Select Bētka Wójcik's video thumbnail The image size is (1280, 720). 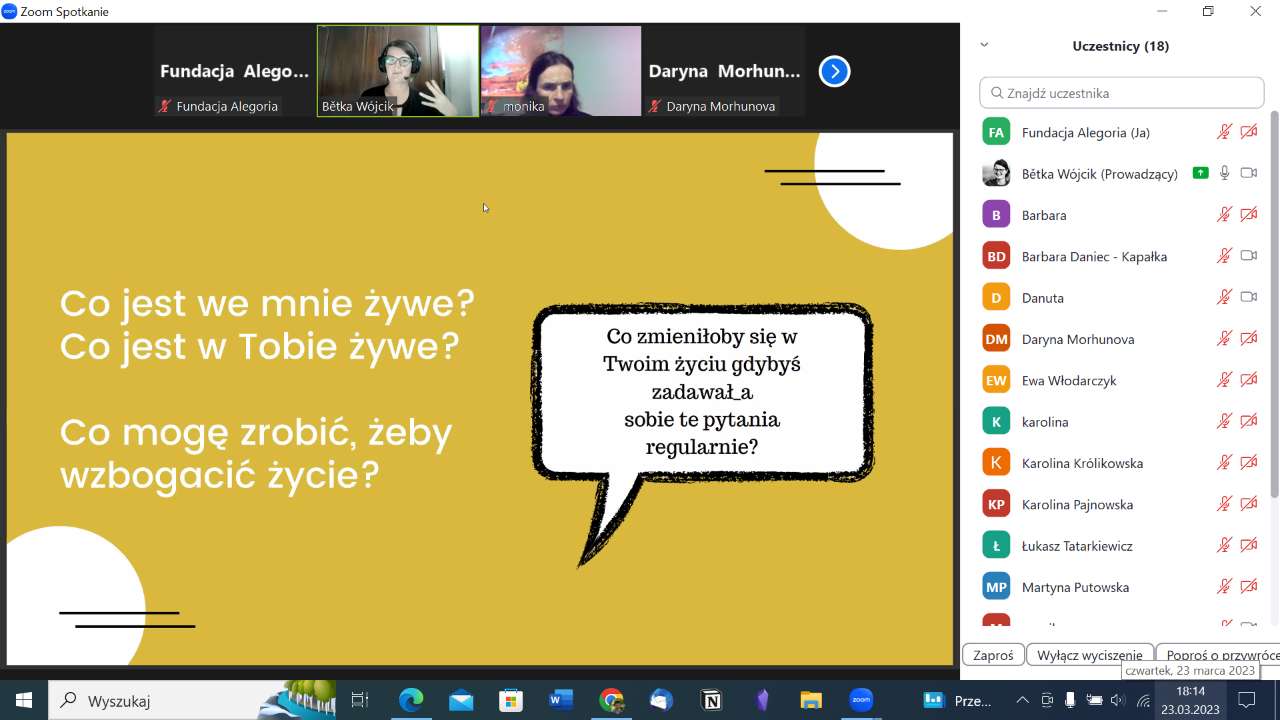pyautogui.click(x=398, y=71)
